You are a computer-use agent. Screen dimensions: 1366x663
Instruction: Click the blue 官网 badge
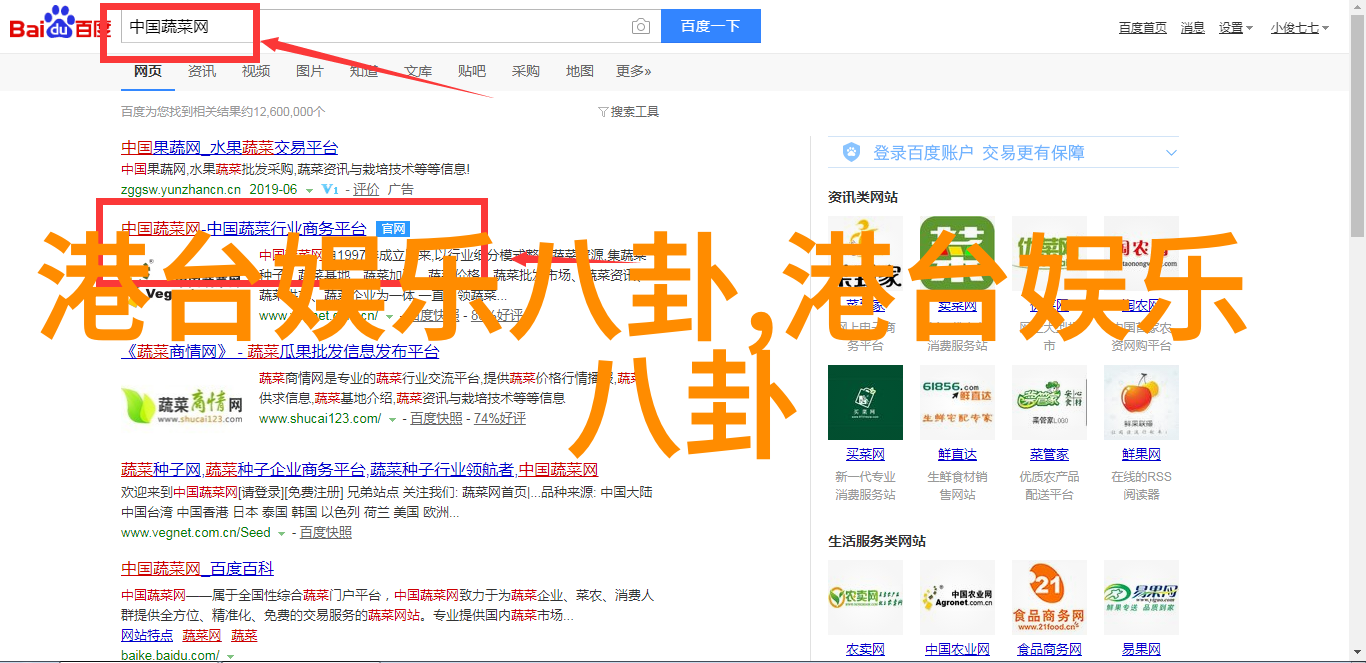tap(392, 228)
